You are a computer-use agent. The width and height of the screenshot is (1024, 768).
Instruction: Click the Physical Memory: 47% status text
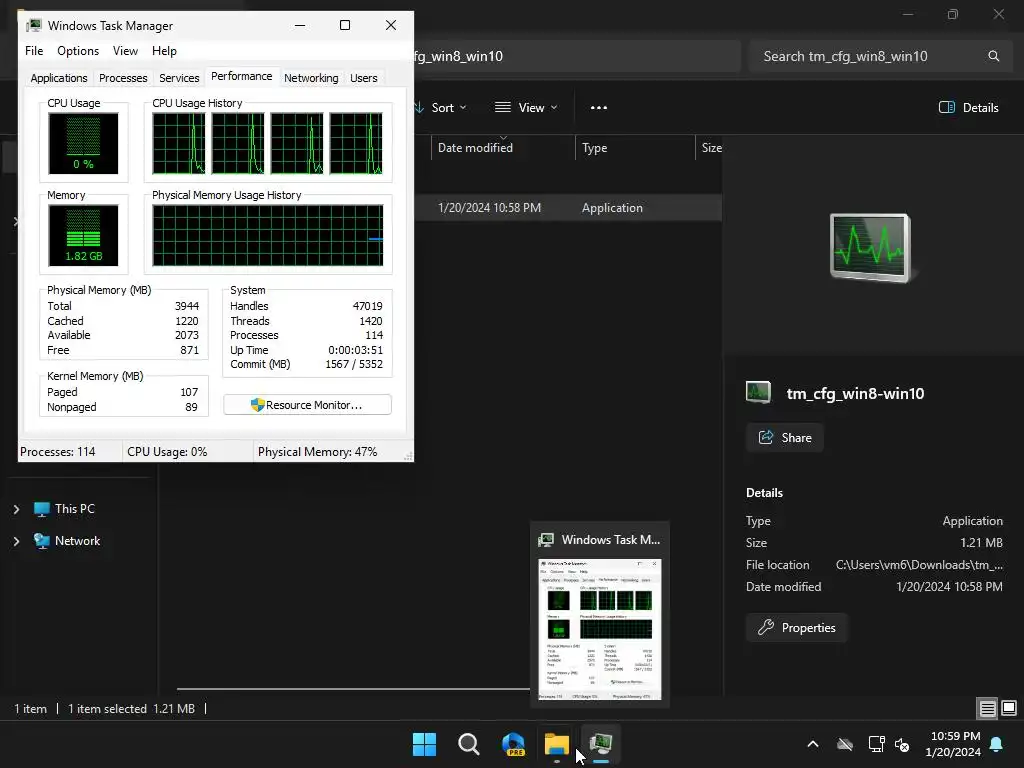tap(317, 452)
